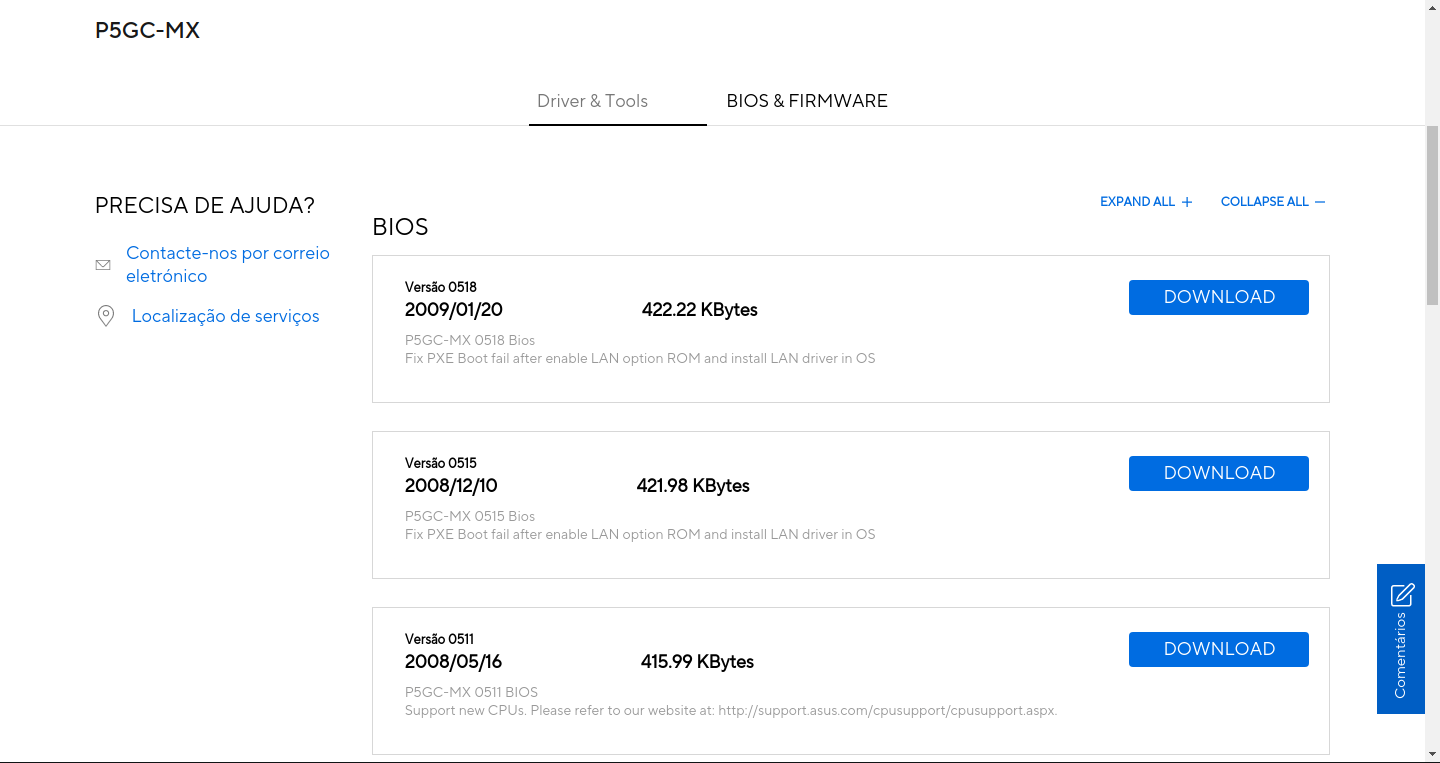This screenshot has width=1440, height=763.
Task: Download BIOS version 0518
Action: click(x=1219, y=297)
